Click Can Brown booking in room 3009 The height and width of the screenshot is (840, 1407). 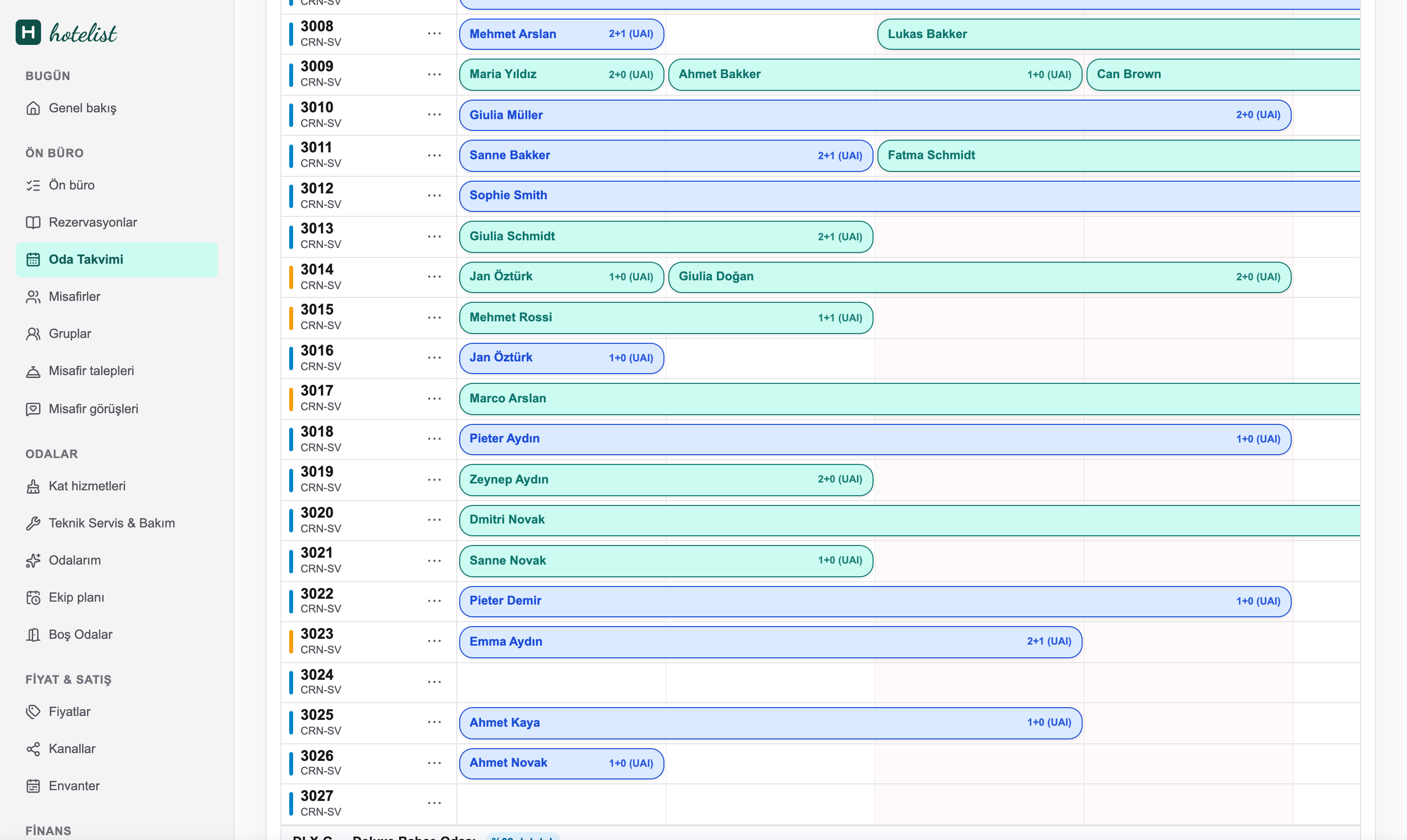coord(1223,74)
